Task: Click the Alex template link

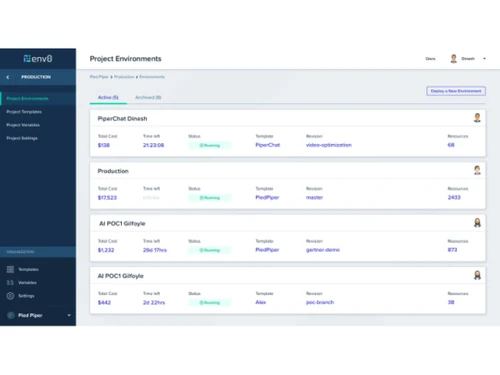Action: pyautogui.click(x=261, y=302)
